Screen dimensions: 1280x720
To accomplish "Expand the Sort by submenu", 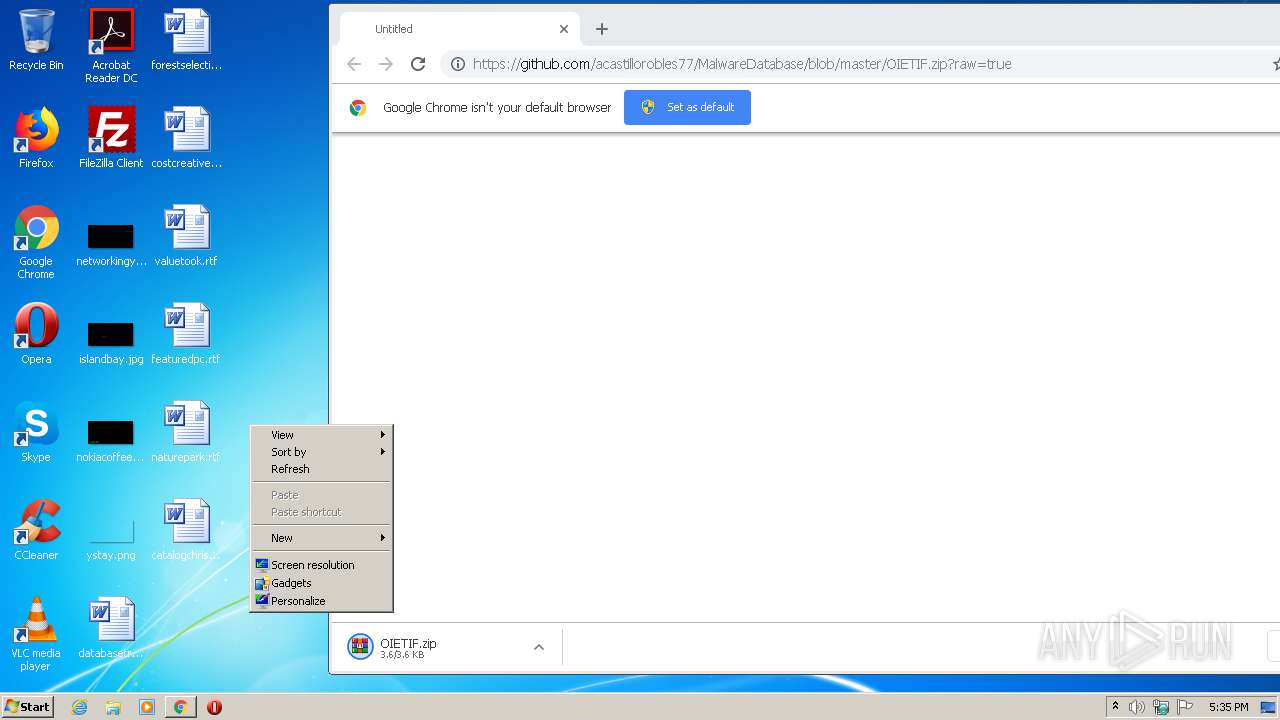I will pos(321,452).
